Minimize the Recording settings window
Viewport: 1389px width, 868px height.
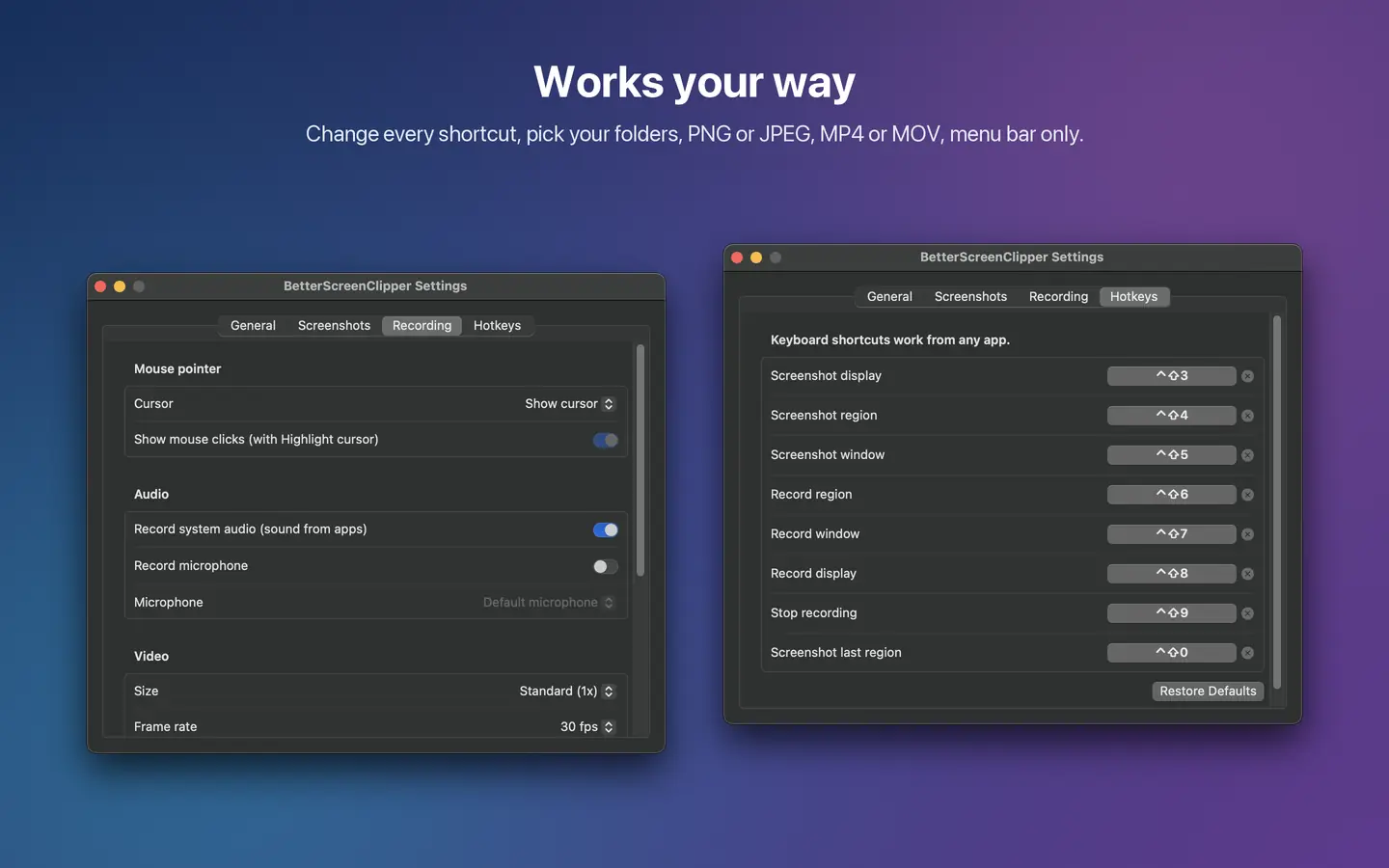tap(120, 286)
